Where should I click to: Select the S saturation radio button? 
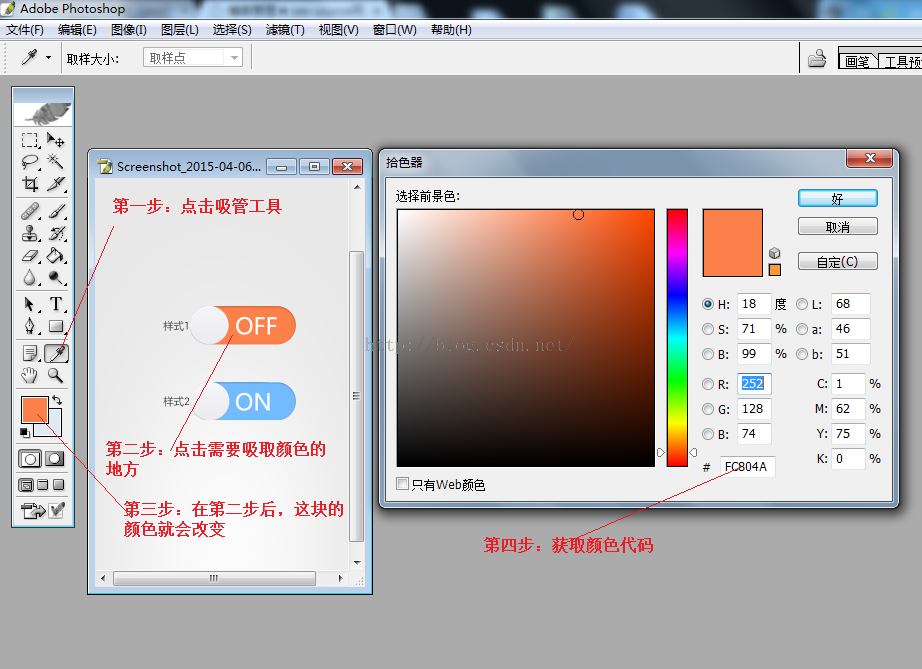pos(708,329)
